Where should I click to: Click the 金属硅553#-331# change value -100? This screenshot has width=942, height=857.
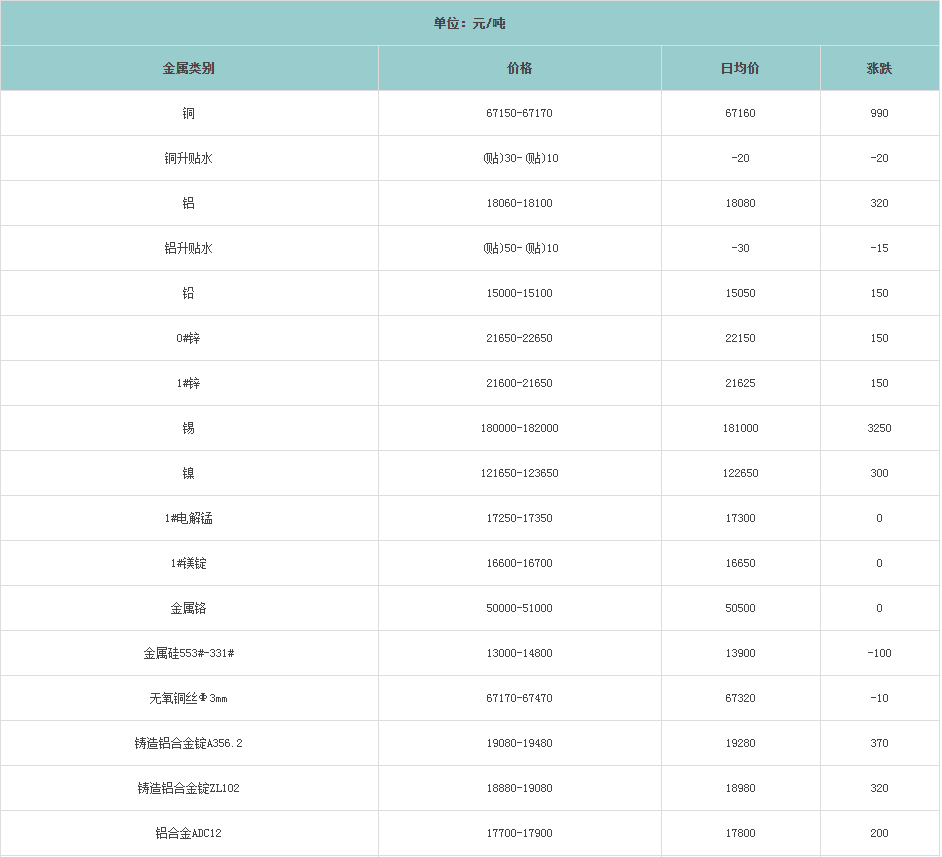pyautogui.click(x=879, y=654)
